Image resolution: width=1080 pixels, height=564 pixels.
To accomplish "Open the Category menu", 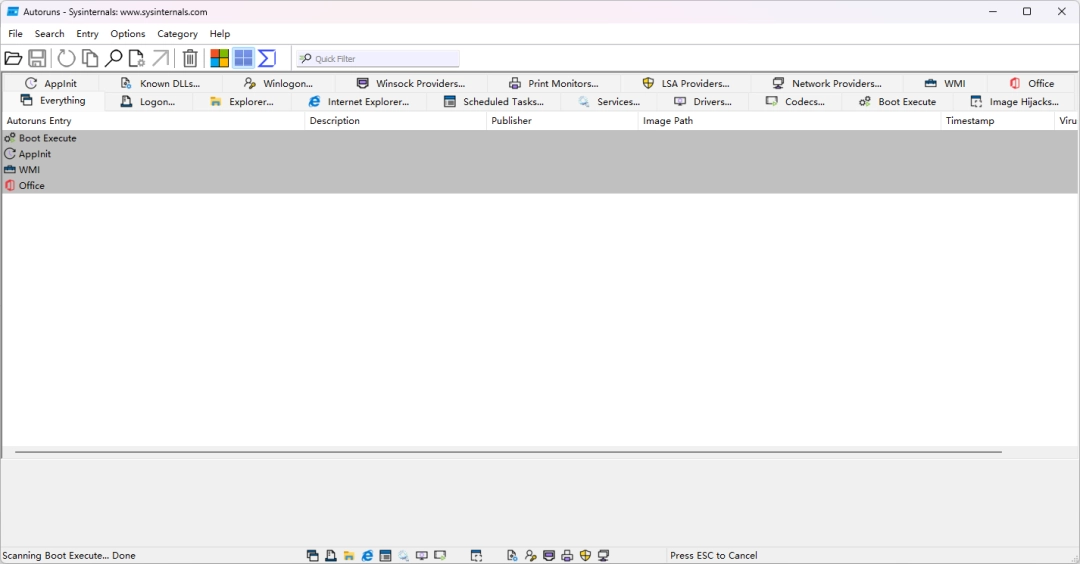I will point(177,34).
